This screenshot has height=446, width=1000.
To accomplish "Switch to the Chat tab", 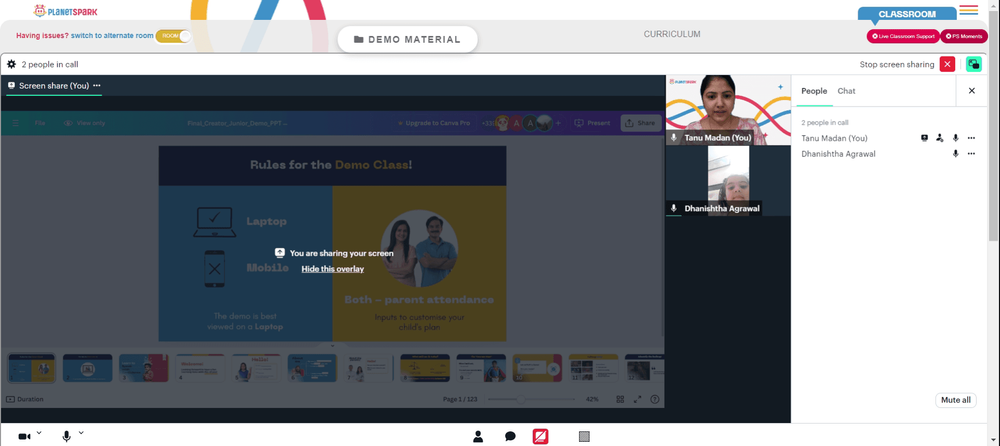I will pos(846,91).
